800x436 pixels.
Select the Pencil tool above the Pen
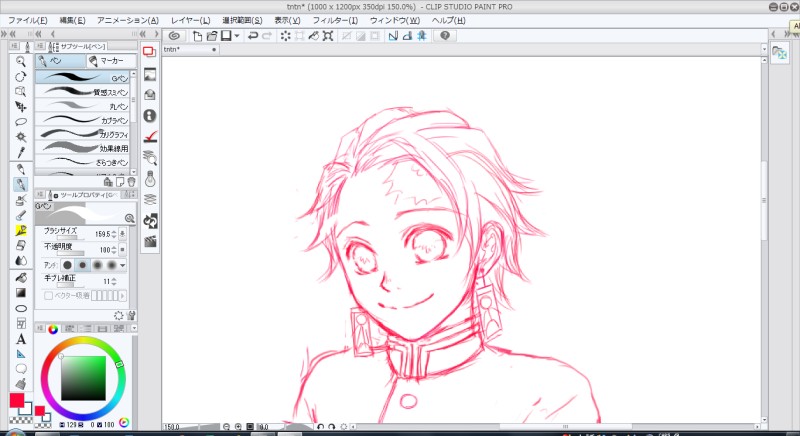pyautogui.click(x=20, y=169)
